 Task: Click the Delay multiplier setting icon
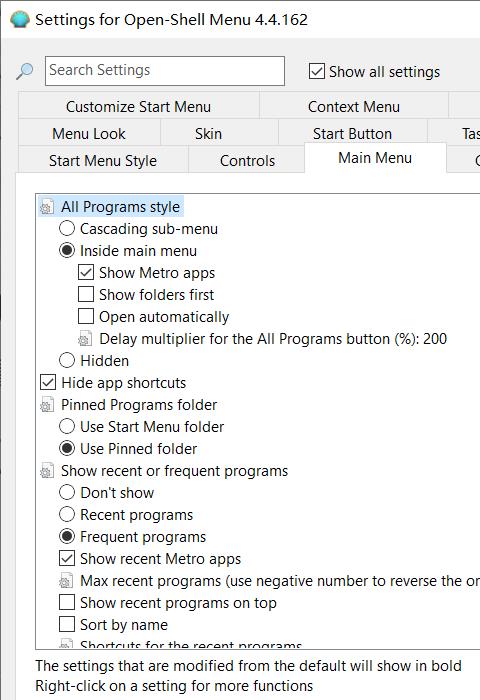[85, 339]
